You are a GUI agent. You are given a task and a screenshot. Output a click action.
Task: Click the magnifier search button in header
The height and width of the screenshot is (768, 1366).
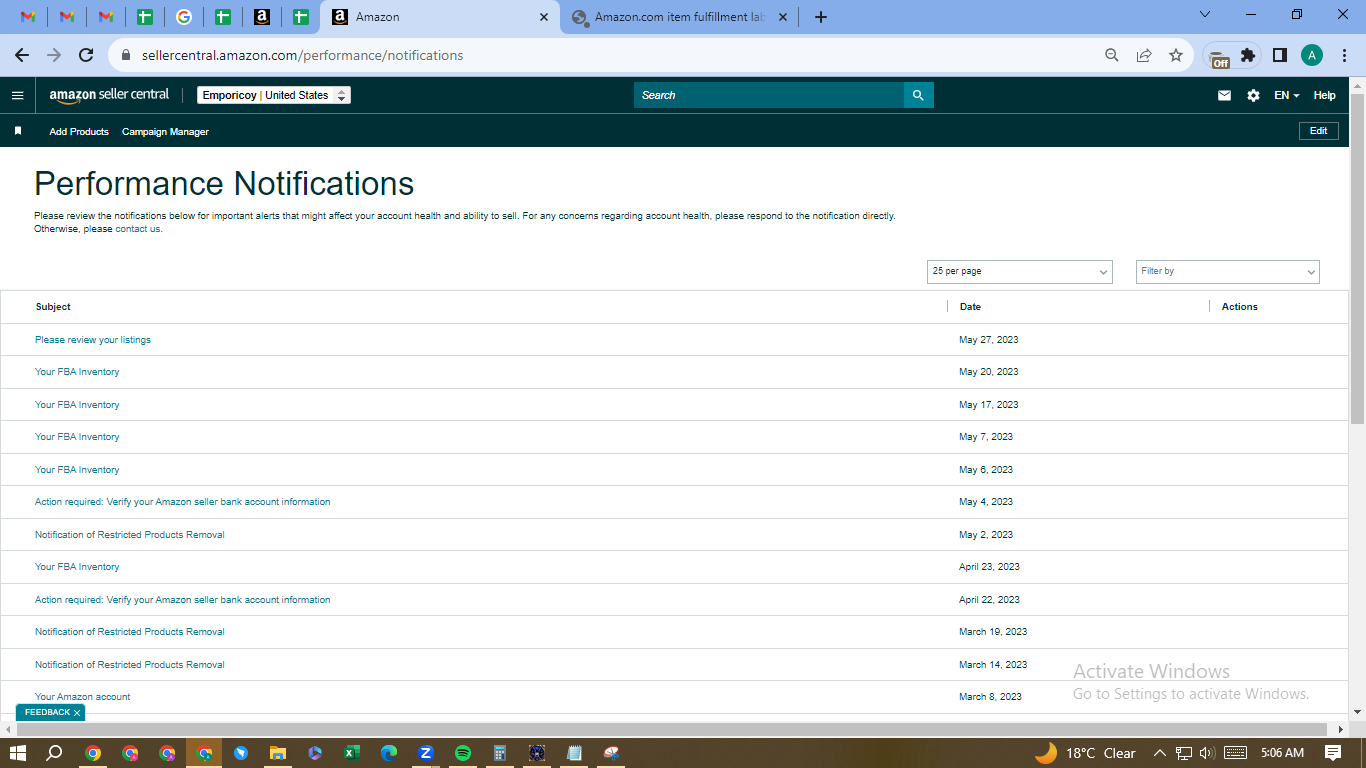point(918,95)
